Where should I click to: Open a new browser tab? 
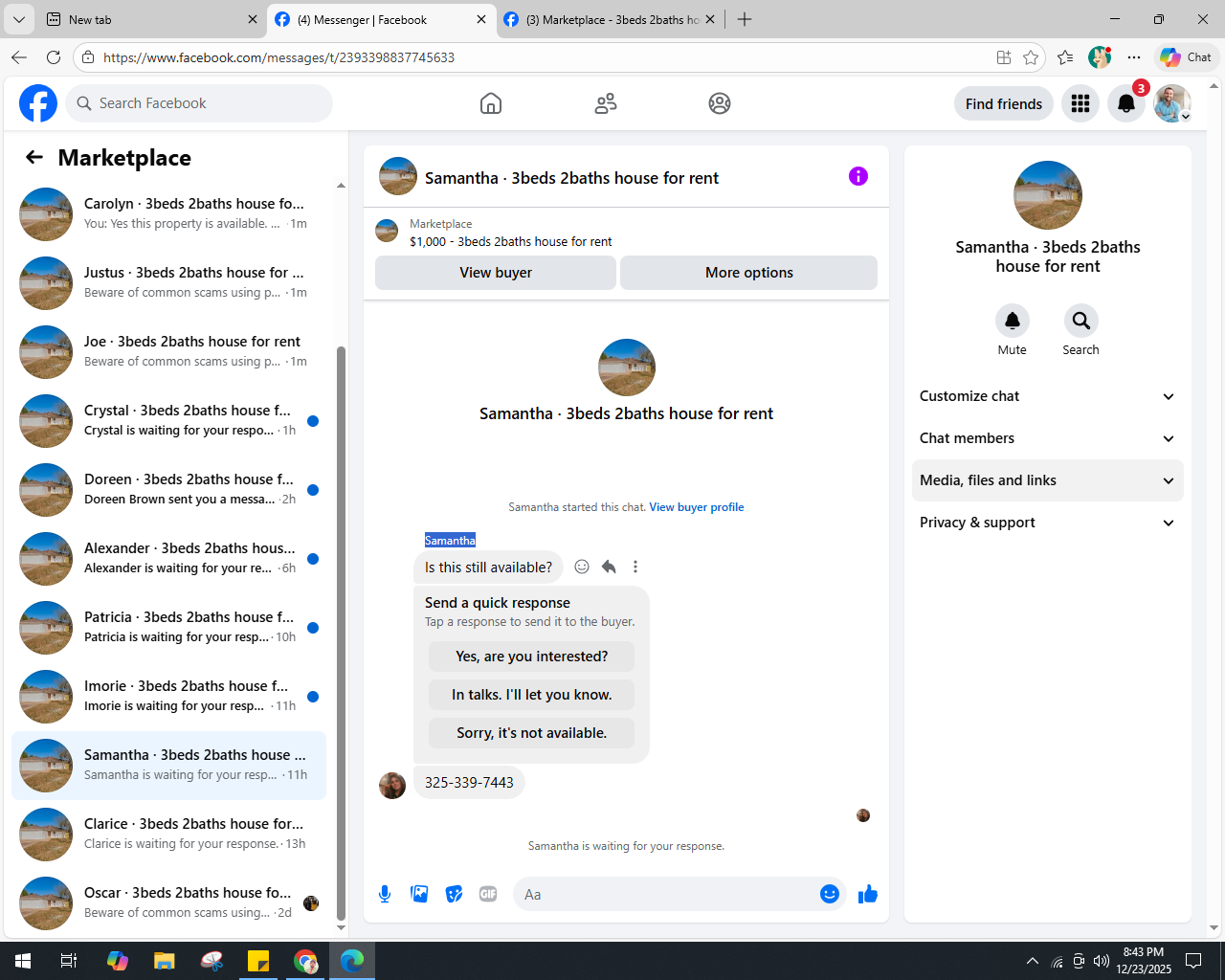(x=745, y=19)
